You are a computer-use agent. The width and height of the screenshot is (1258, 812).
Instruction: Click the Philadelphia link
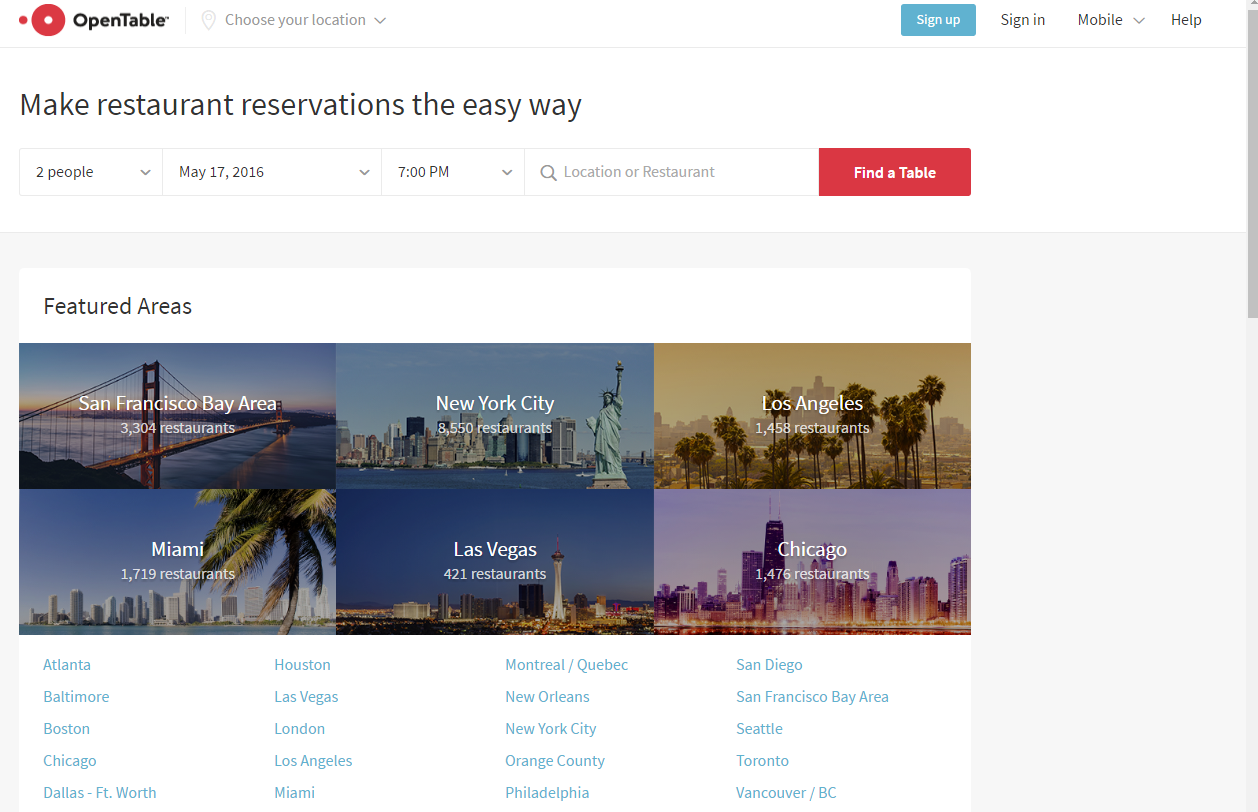[x=547, y=792]
